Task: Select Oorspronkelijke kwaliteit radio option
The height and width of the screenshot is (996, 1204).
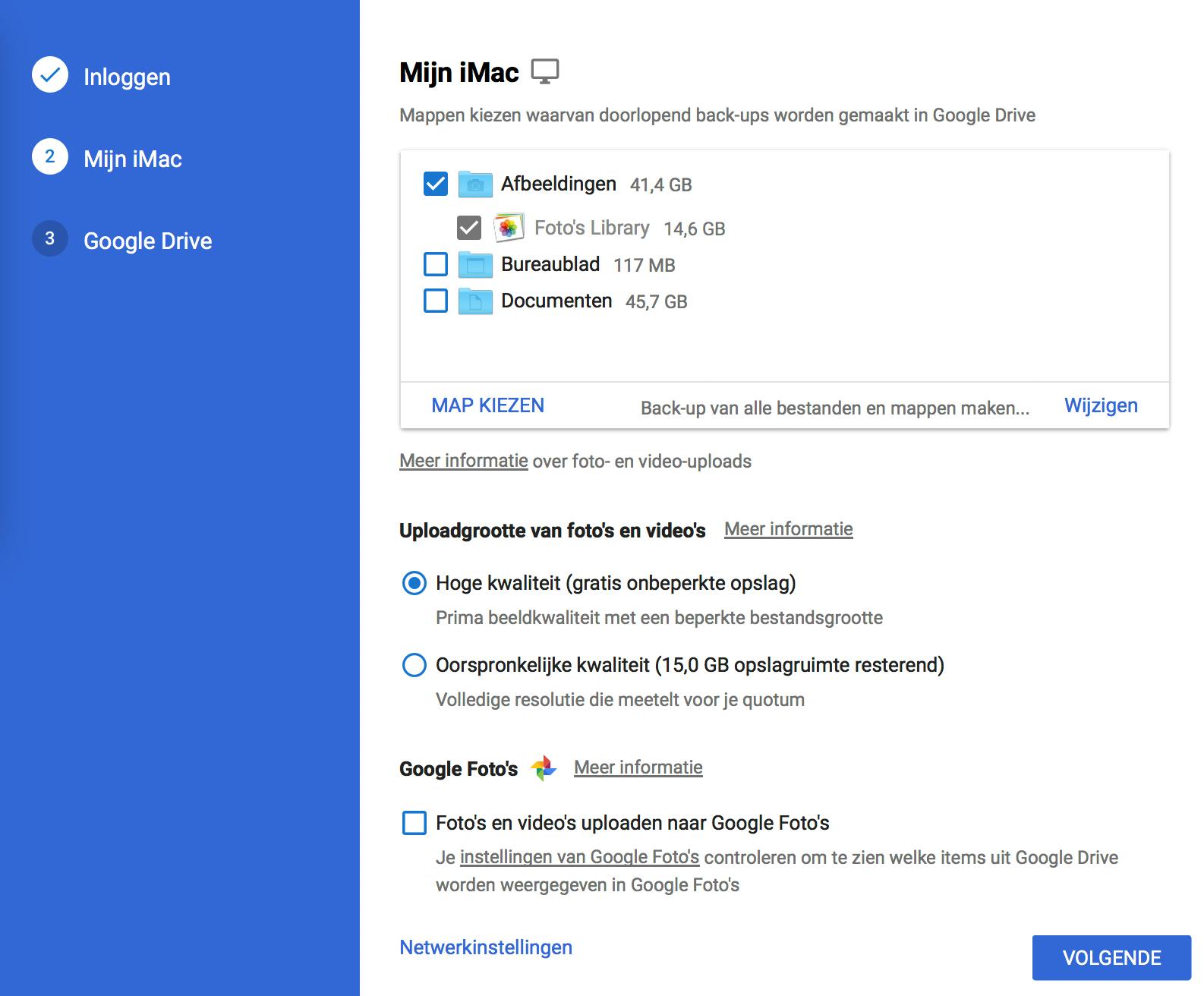Action: 414,665
